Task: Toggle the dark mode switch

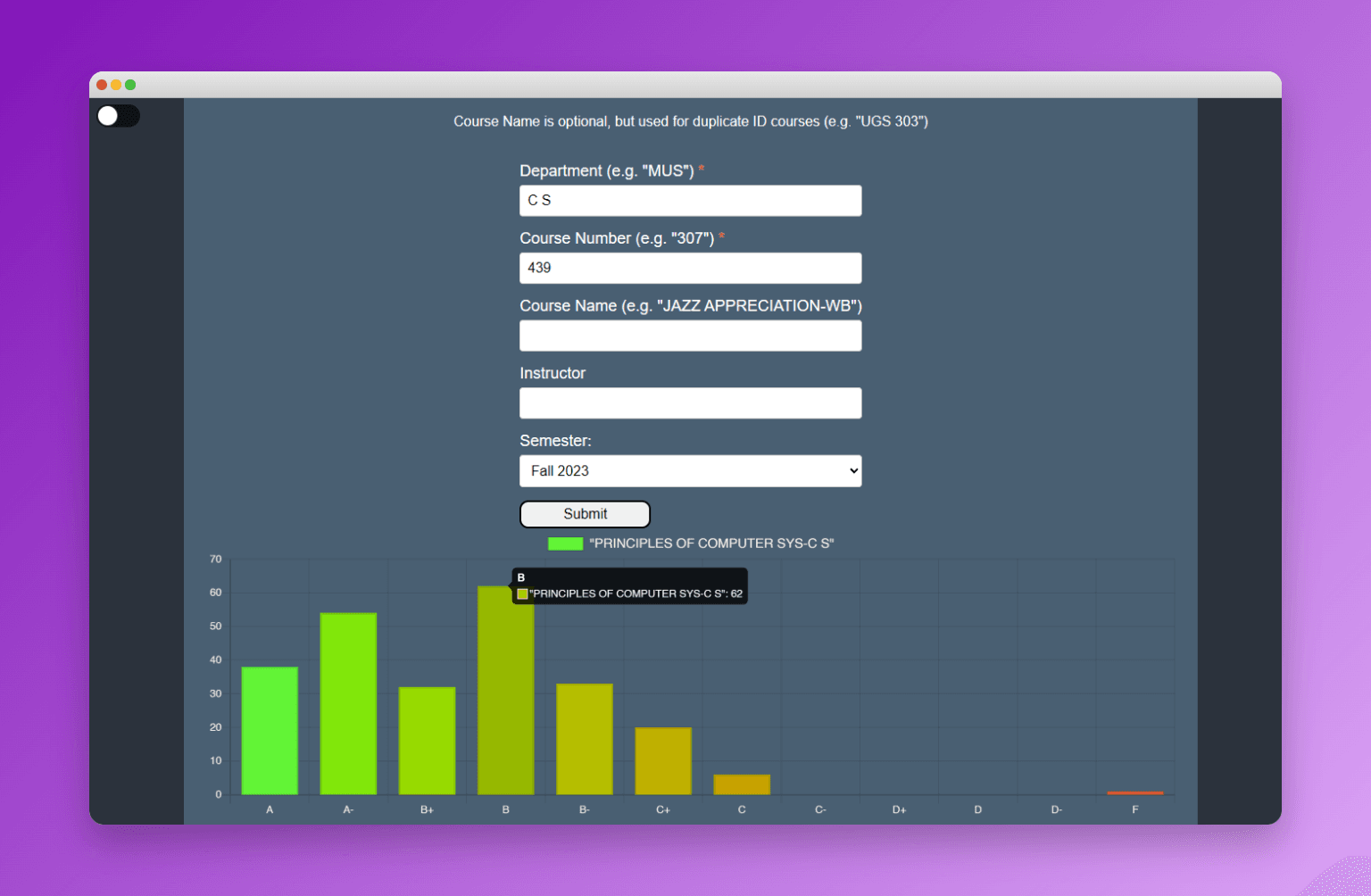Action: pyautogui.click(x=118, y=116)
